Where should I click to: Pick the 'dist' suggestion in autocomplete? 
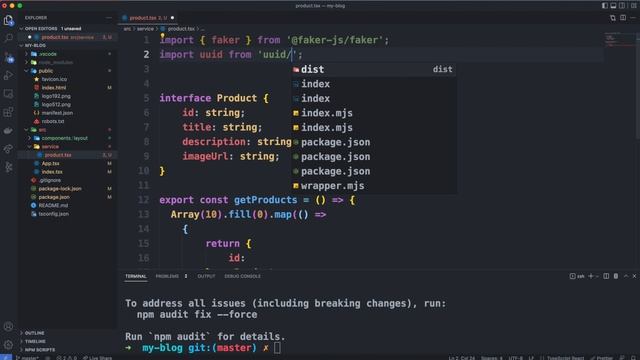point(373,69)
